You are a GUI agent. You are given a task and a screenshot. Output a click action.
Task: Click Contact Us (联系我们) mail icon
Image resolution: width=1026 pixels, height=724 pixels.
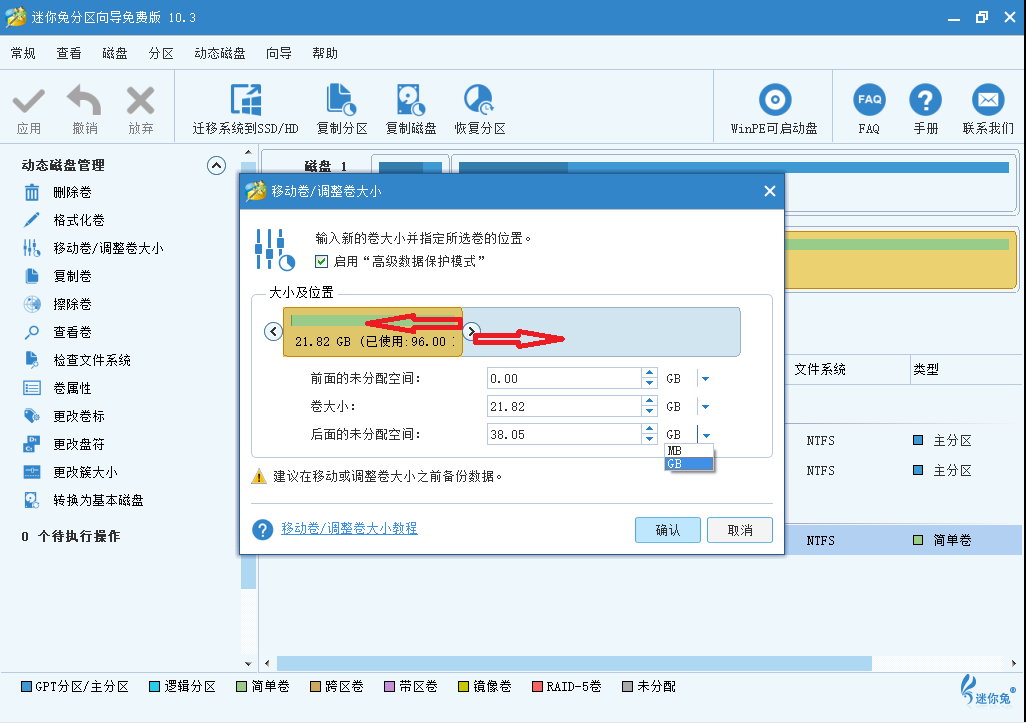(988, 109)
